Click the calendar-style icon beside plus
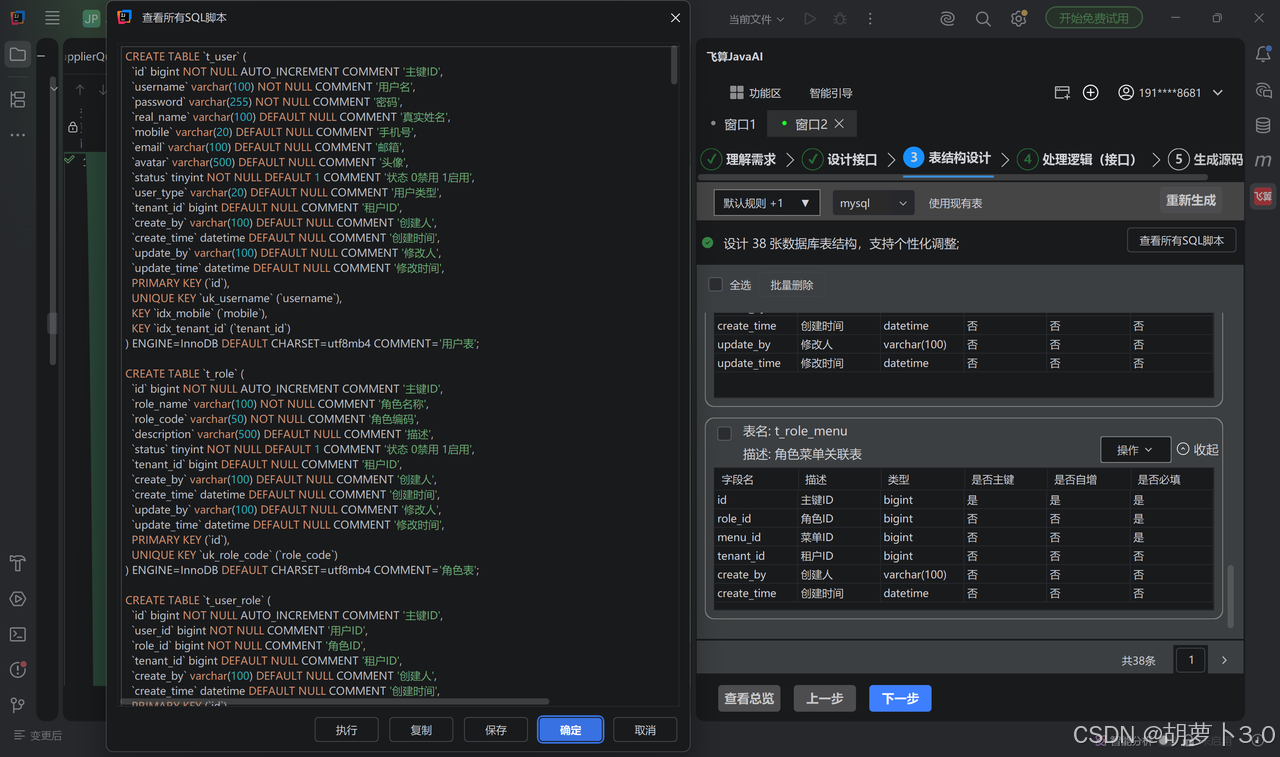 point(1062,92)
